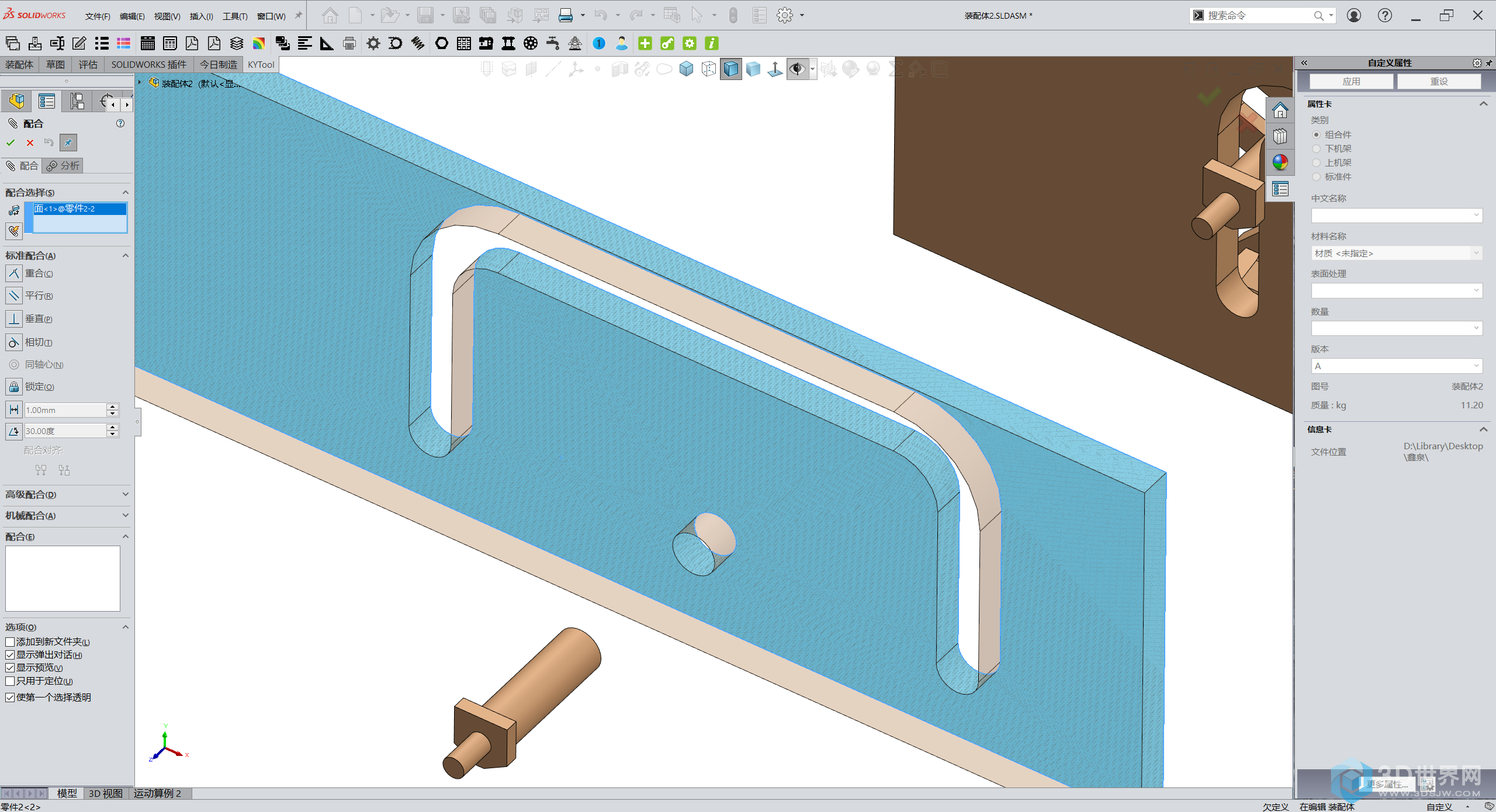Select the 标准件 radio button
This screenshot has width=1496, height=812.
(x=1317, y=176)
